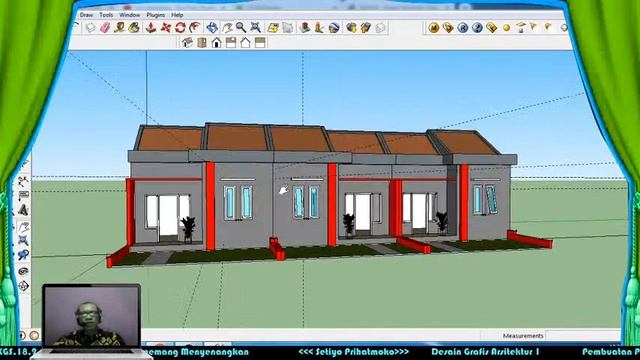Click the Previous view icon in left toolbar
Viewport: 640px width, 360px height.
pyautogui.click(x=23, y=255)
